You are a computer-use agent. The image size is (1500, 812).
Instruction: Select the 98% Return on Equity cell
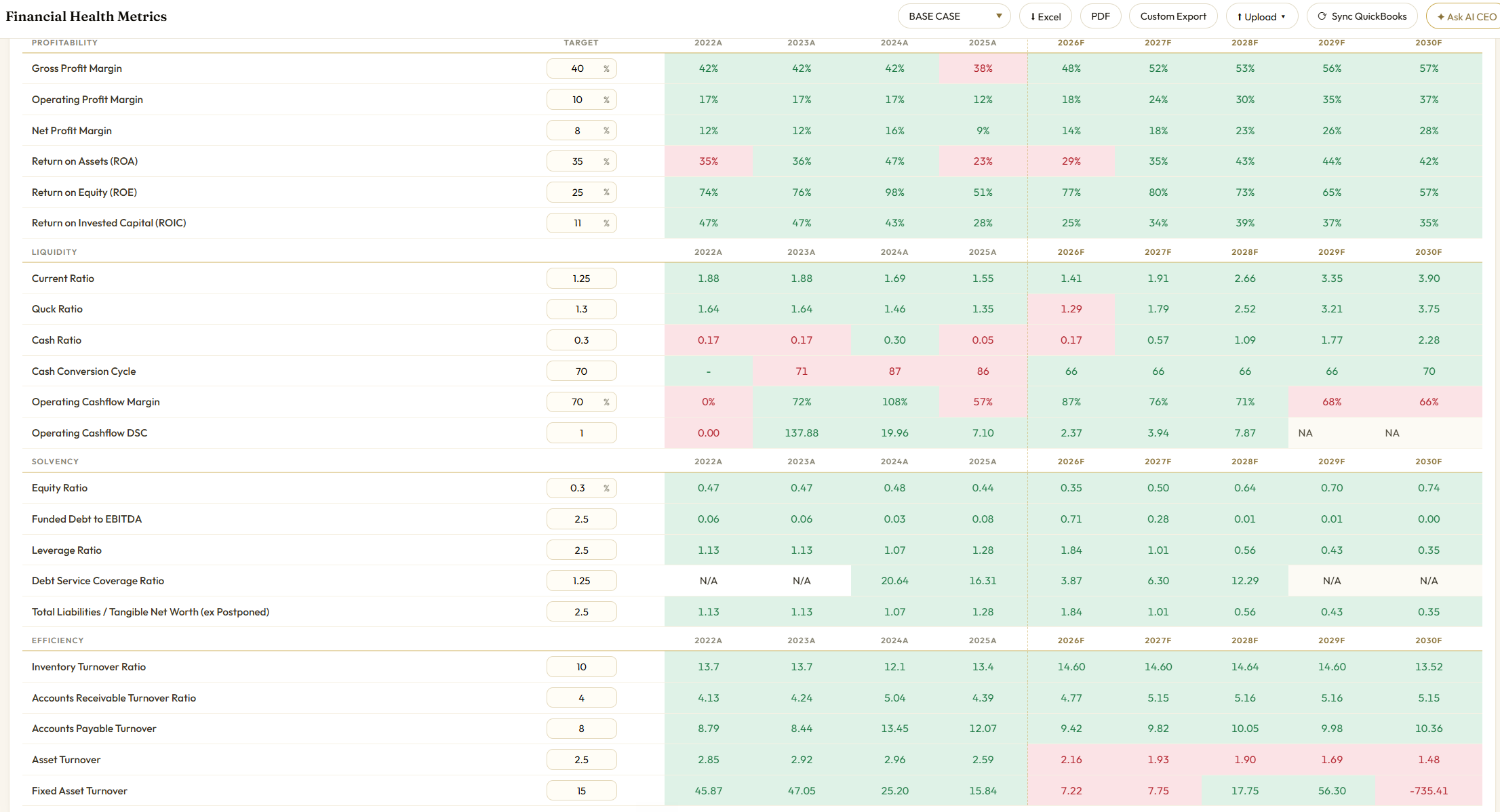click(x=894, y=192)
